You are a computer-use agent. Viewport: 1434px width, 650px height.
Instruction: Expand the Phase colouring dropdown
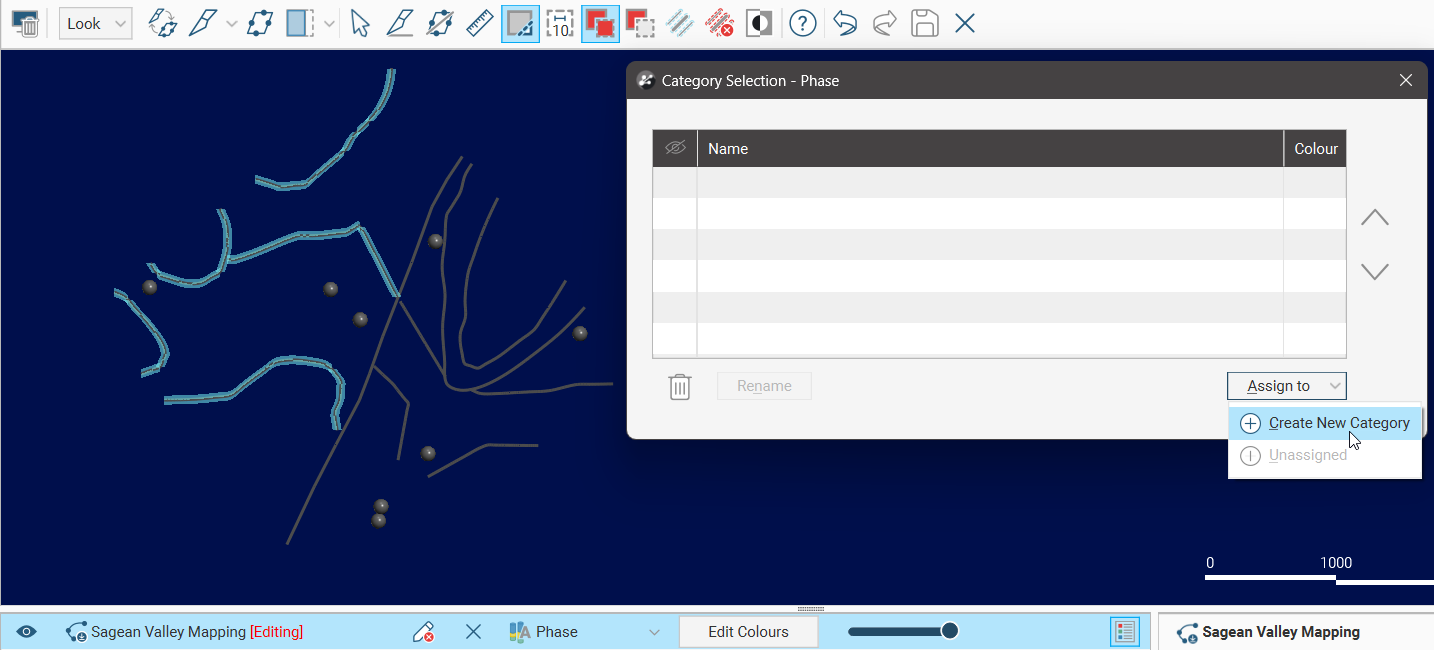(x=654, y=632)
